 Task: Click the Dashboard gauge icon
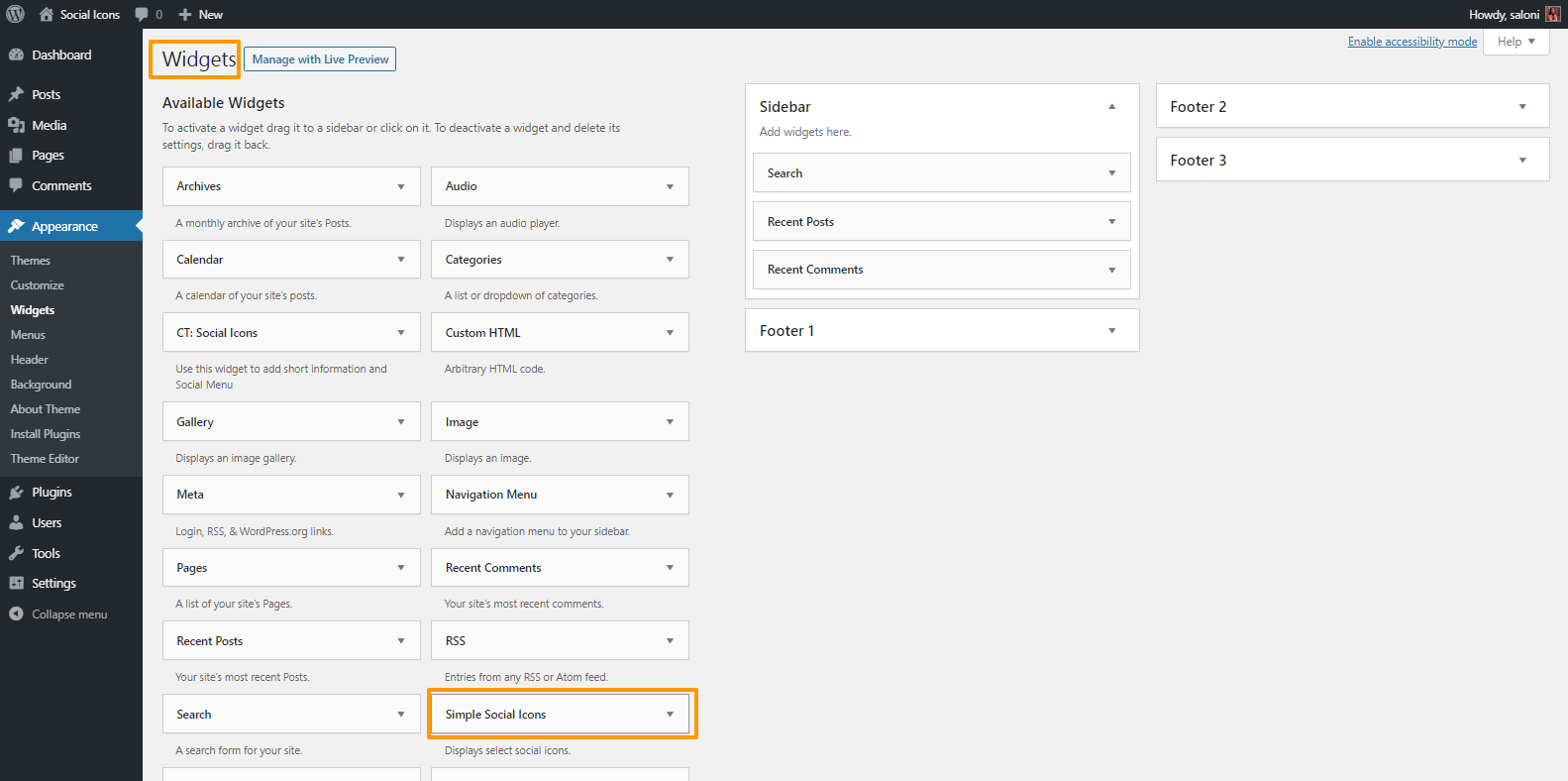16,55
